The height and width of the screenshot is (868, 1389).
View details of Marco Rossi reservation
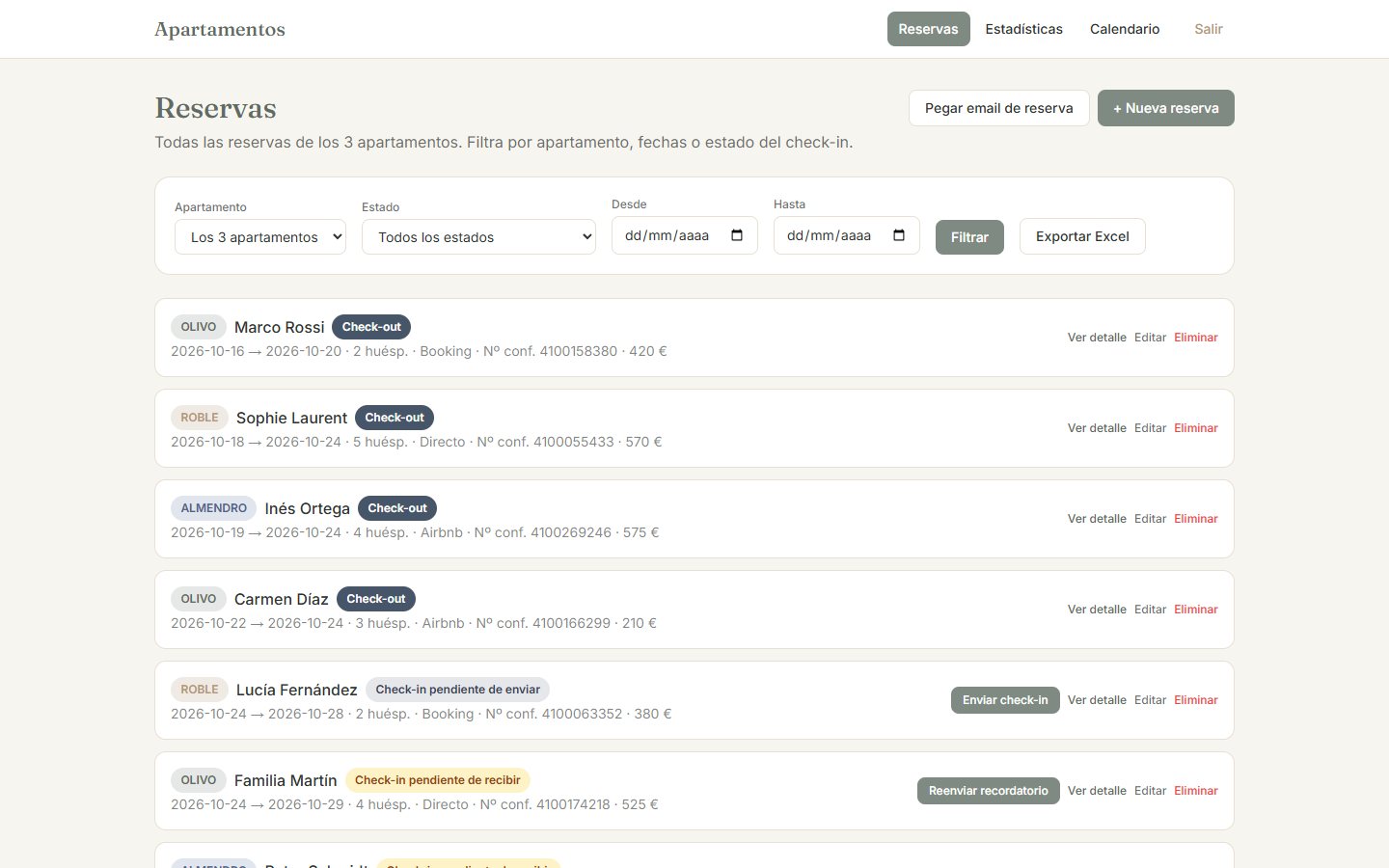1097,338
